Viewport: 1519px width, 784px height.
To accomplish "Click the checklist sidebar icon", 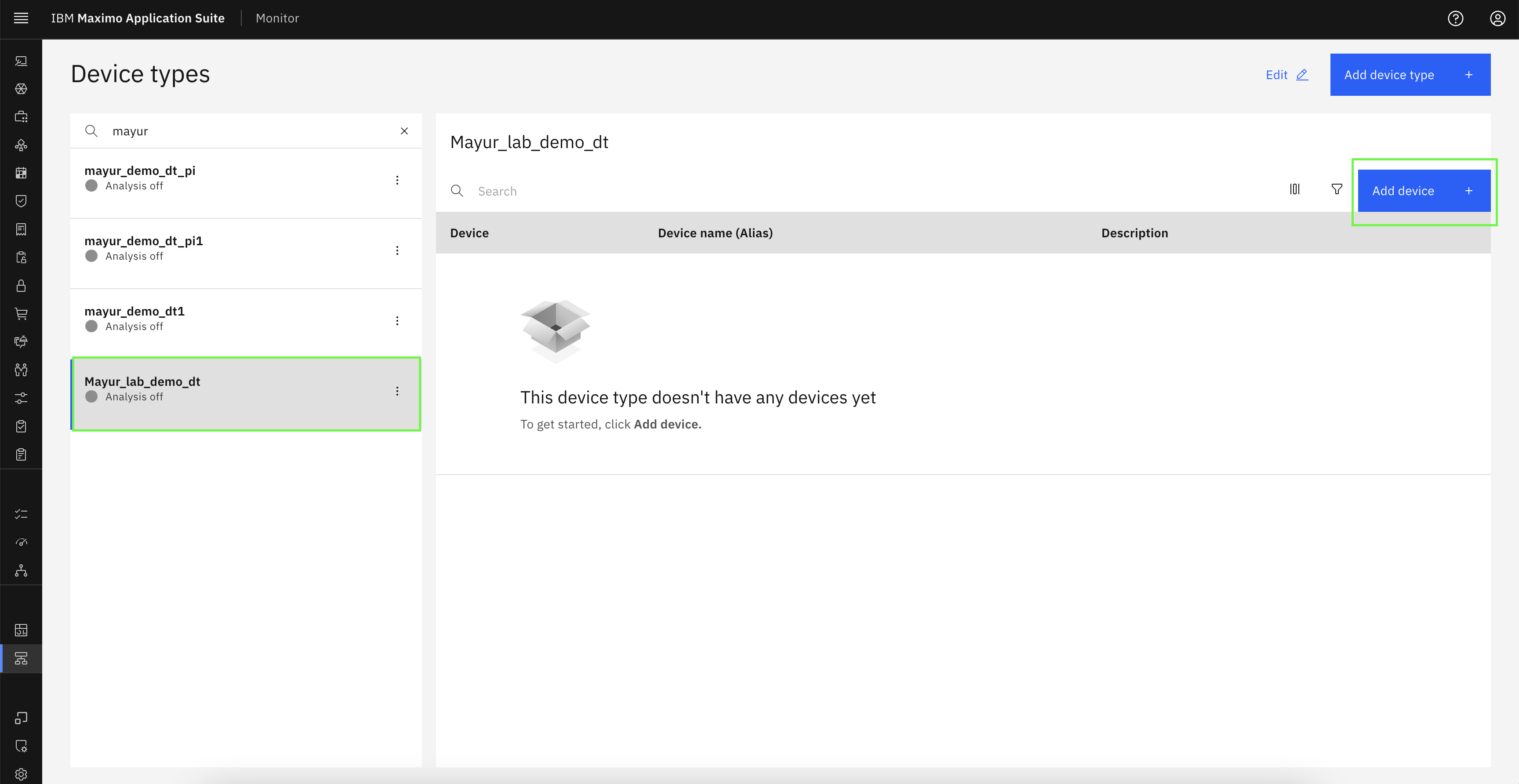I will pos(21,514).
